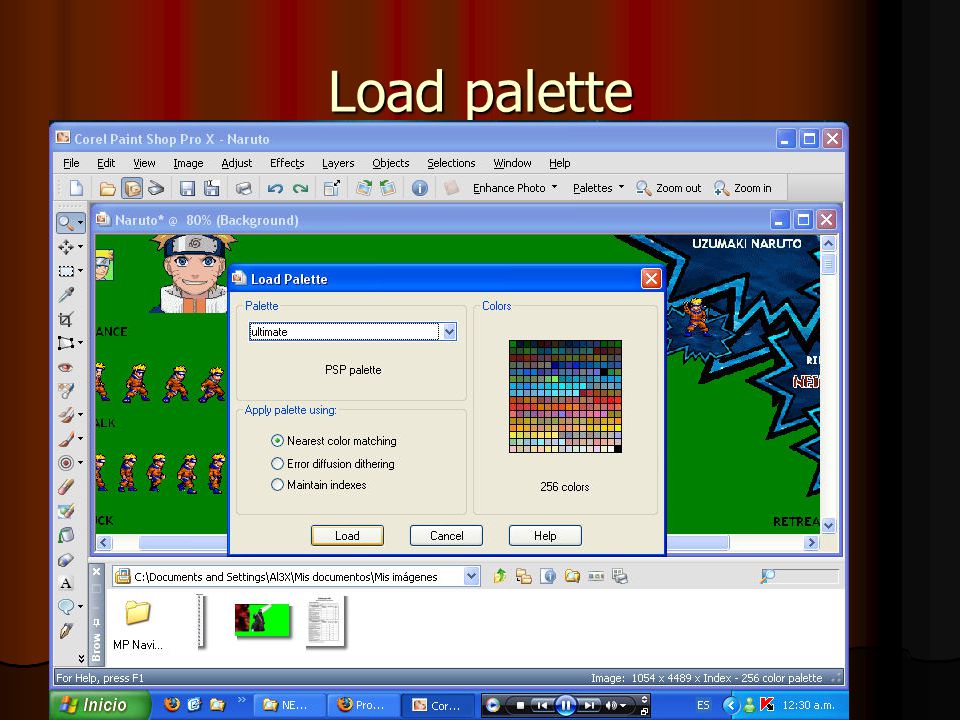Viewport: 960px width, 720px height.
Task: Expand the Selection tool flyout arrow
Action: [x=80, y=271]
